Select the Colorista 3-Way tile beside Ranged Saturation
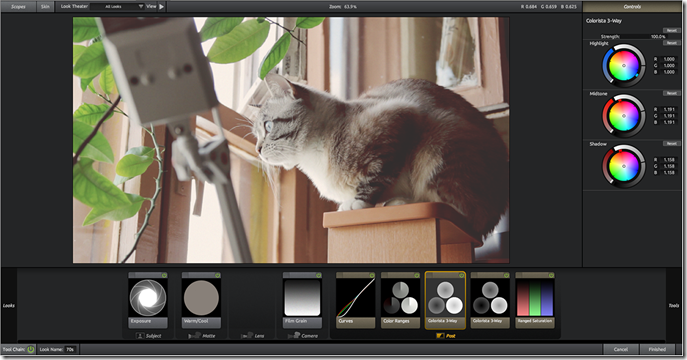This screenshot has height=360, width=687. click(490, 300)
